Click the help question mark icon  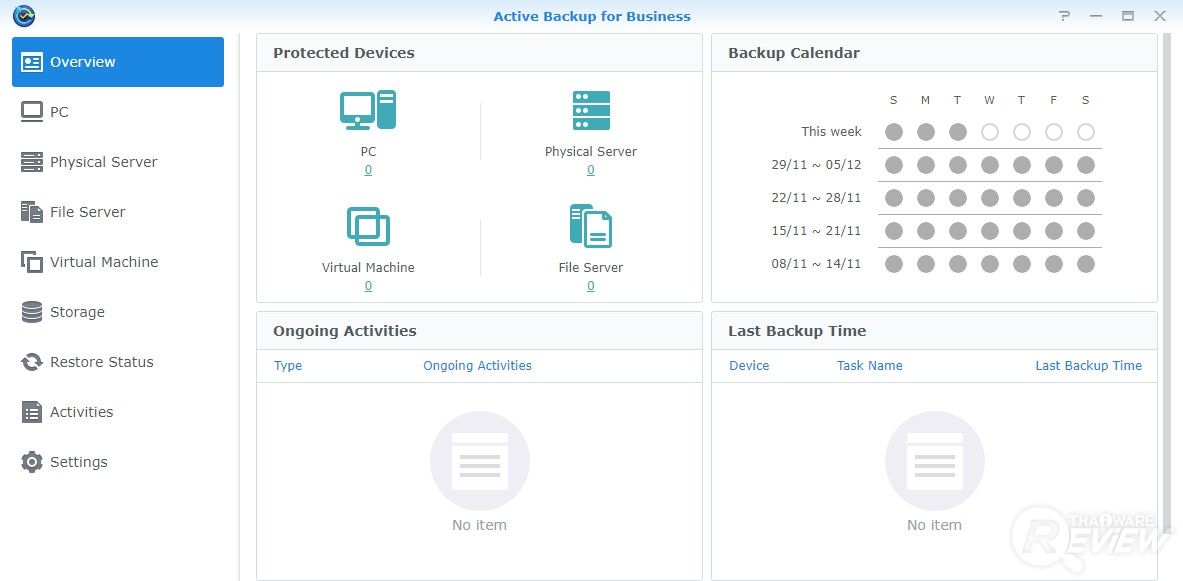coord(1065,16)
